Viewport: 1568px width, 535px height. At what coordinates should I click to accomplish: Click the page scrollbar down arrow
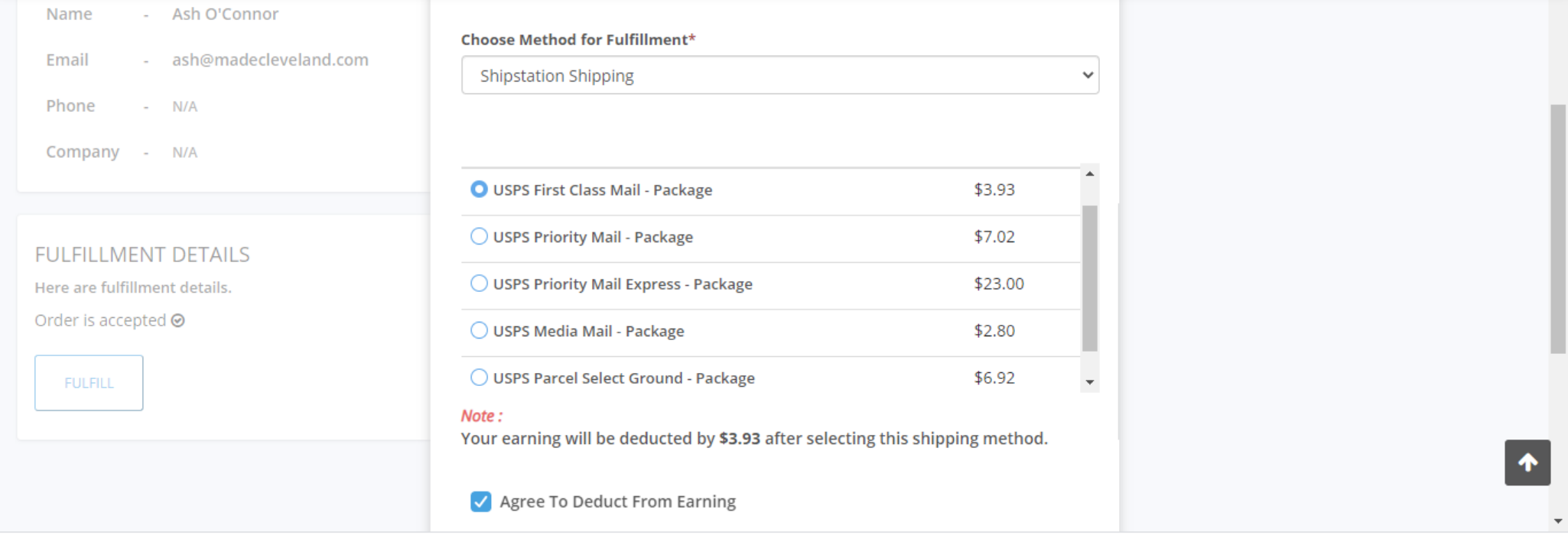[1558, 521]
